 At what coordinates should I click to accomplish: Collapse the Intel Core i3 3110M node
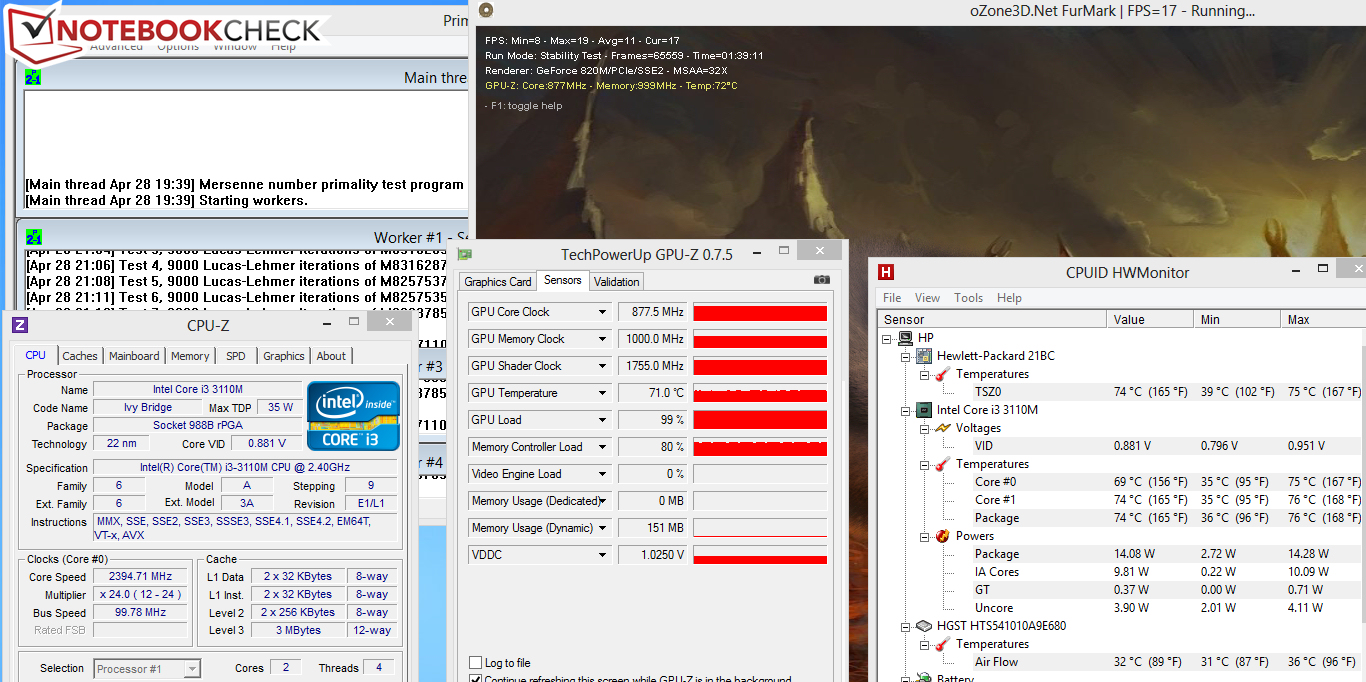pyautogui.click(x=906, y=410)
